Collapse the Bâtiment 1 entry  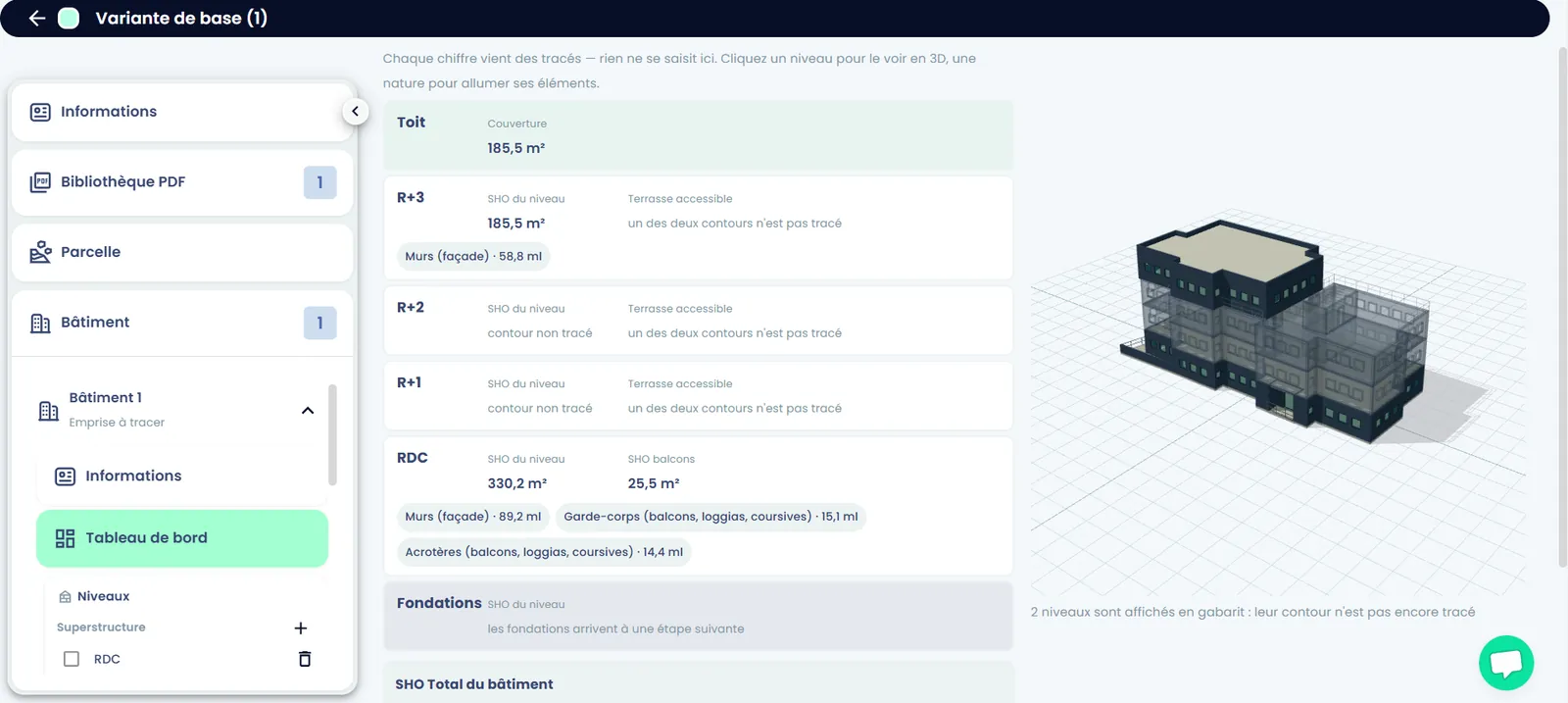(x=308, y=411)
